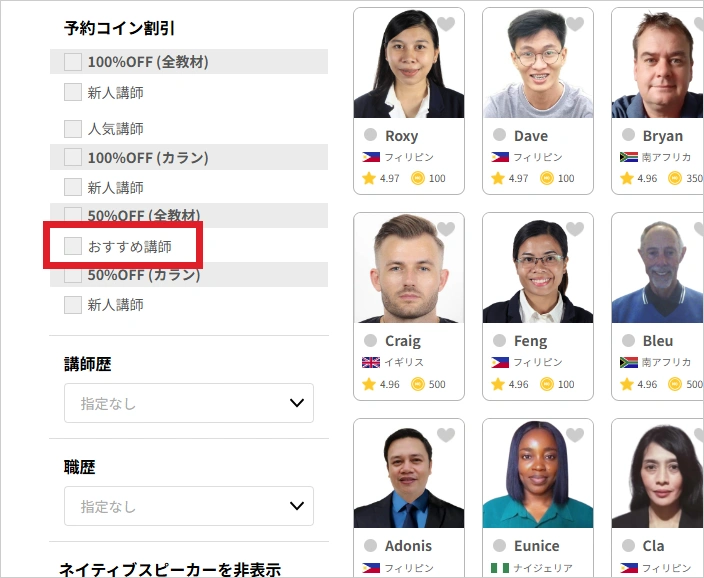Toggle the 100%OFF (カラン) checkbox
Viewport: 704px width, 578px height.
click(x=73, y=158)
